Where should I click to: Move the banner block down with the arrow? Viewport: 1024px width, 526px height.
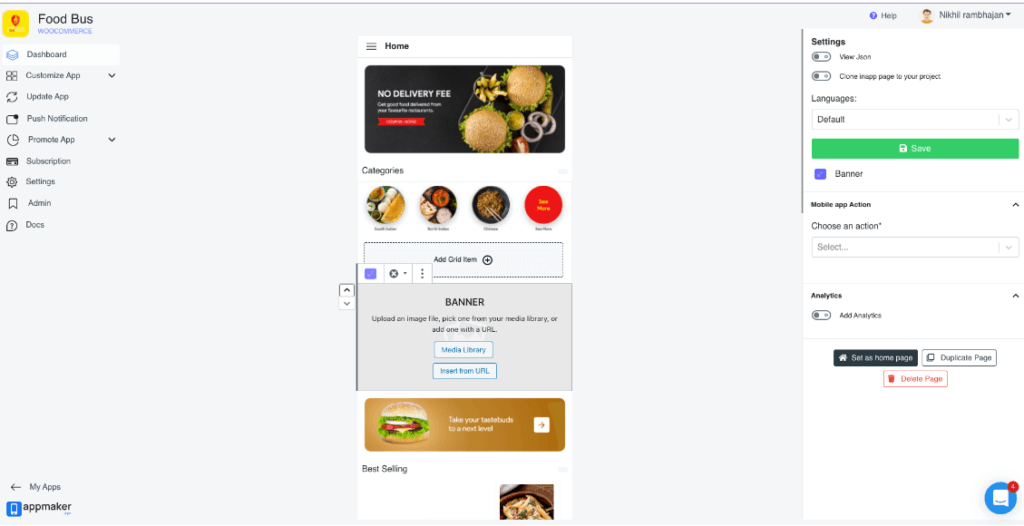click(347, 303)
